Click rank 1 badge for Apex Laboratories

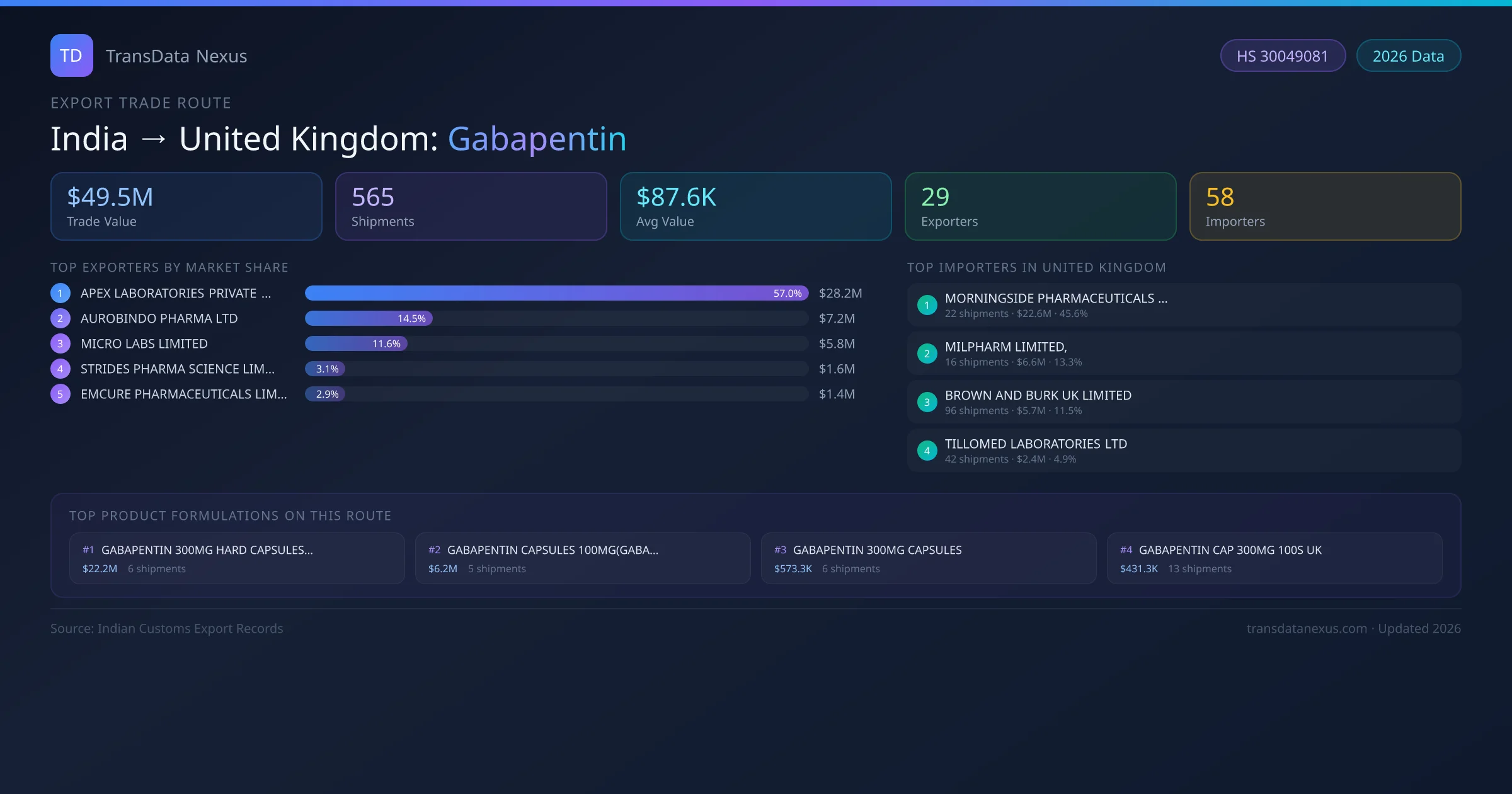[x=60, y=293]
